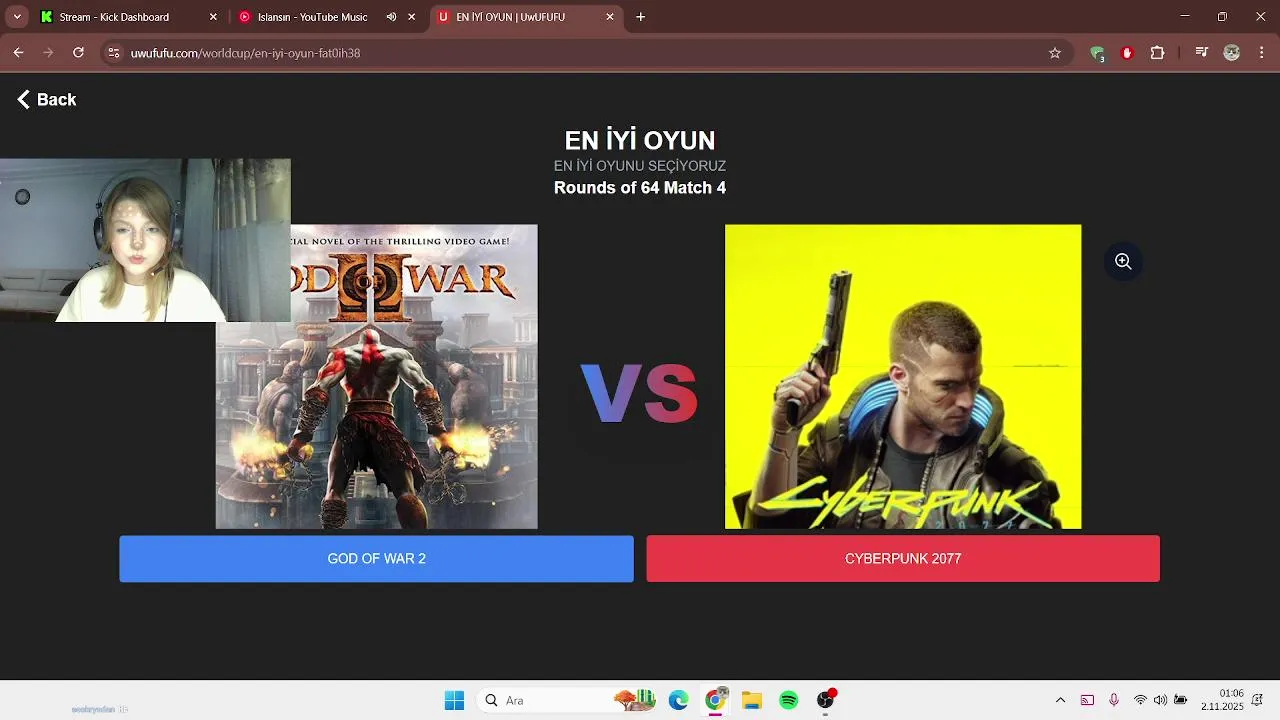
Task: Launch Microsoft Edge from taskbar
Action: pos(678,700)
